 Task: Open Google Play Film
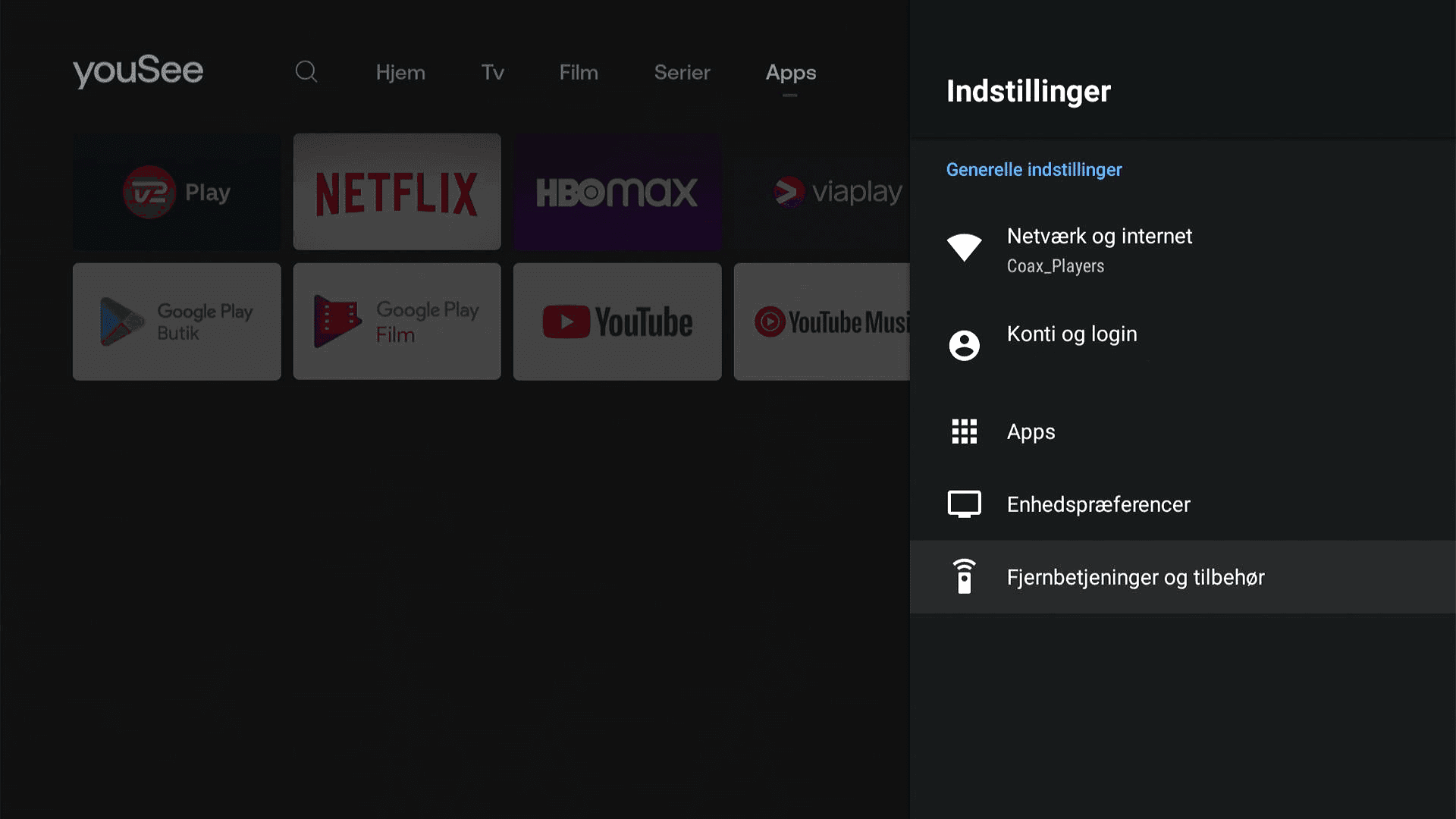click(x=397, y=321)
